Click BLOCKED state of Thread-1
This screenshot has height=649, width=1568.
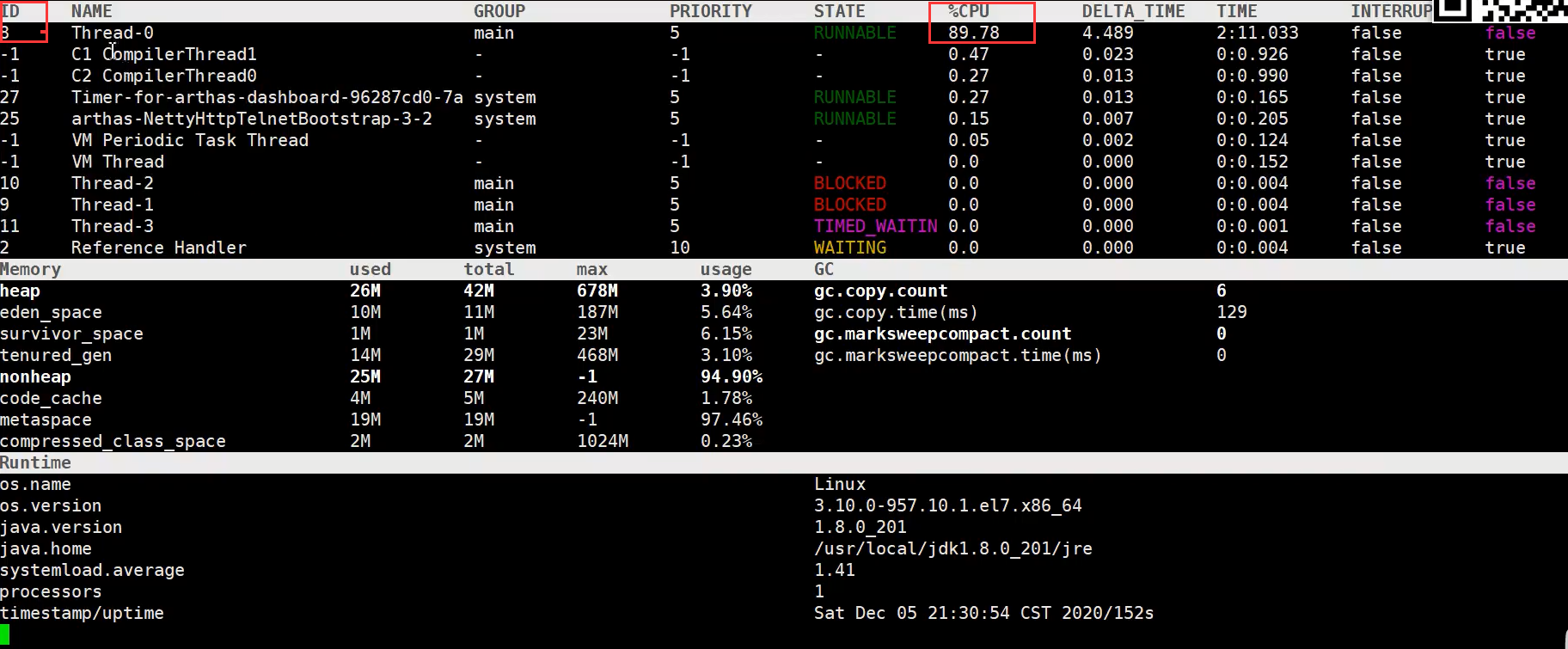pos(849,205)
